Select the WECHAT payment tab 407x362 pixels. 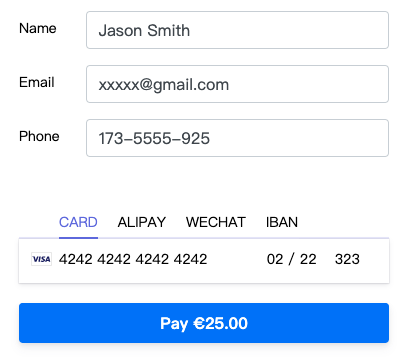tap(216, 222)
